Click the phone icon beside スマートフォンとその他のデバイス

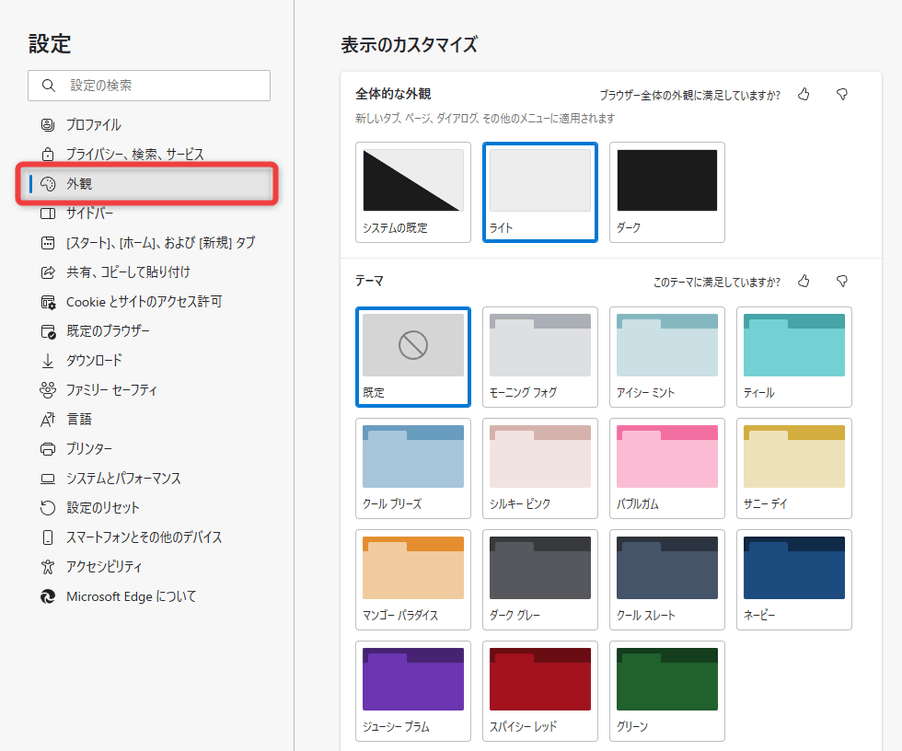(48, 537)
